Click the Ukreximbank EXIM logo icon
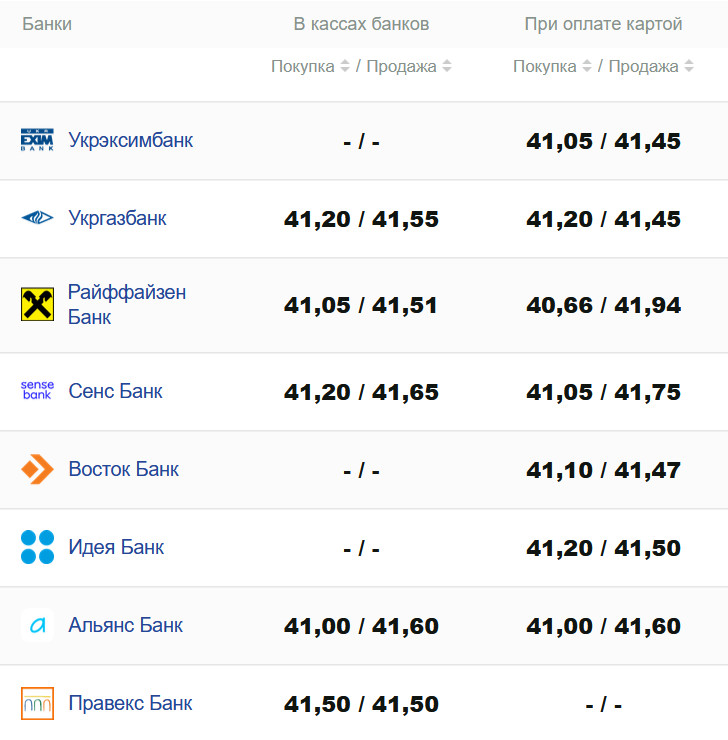Image resolution: width=728 pixels, height=740 pixels. tap(37, 140)
